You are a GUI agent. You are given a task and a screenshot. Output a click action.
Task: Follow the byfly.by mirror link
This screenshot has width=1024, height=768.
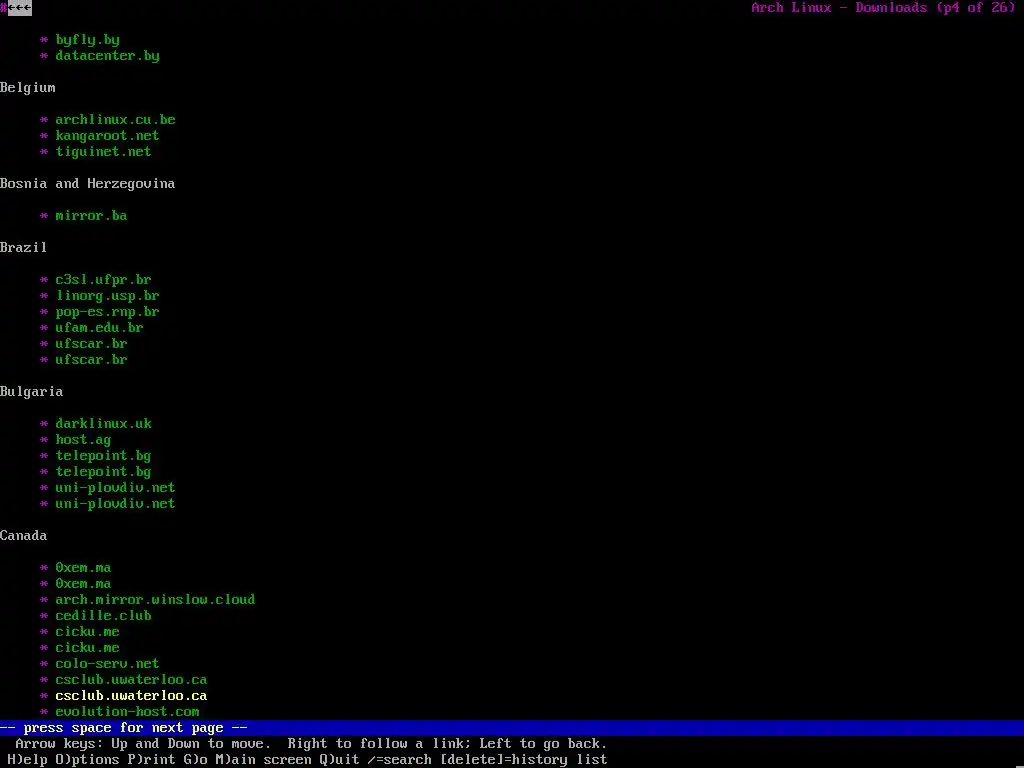point(88,40)
